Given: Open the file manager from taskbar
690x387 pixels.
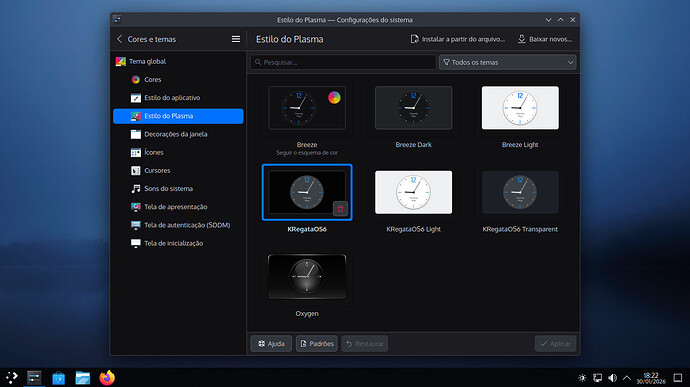Looking at the screenshot, I should pyautogui.click(x=83, y=378).
